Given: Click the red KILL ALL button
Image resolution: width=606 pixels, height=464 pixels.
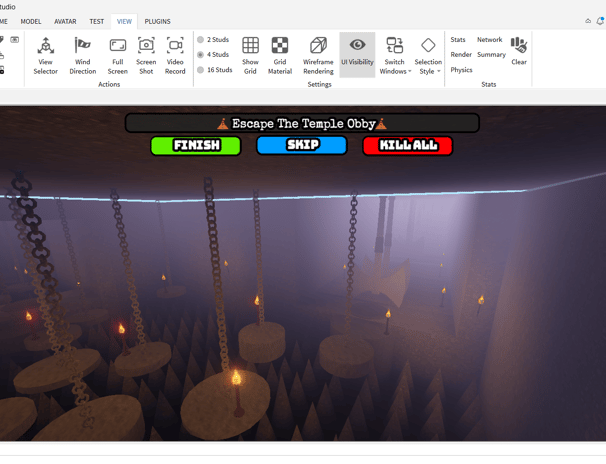Looking at the screenshot, I should click(408, 146).
